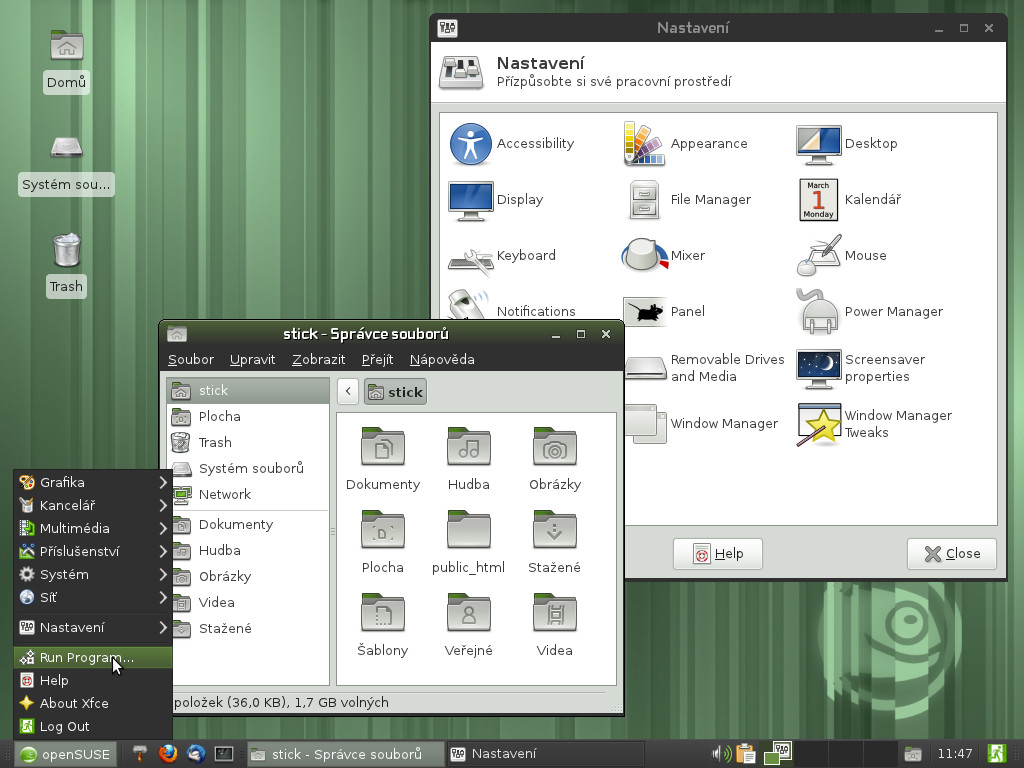This screenshot has height=768, width=1024.
Task: Launch Firefox from the taskbar
Action: tap(167, 754)
